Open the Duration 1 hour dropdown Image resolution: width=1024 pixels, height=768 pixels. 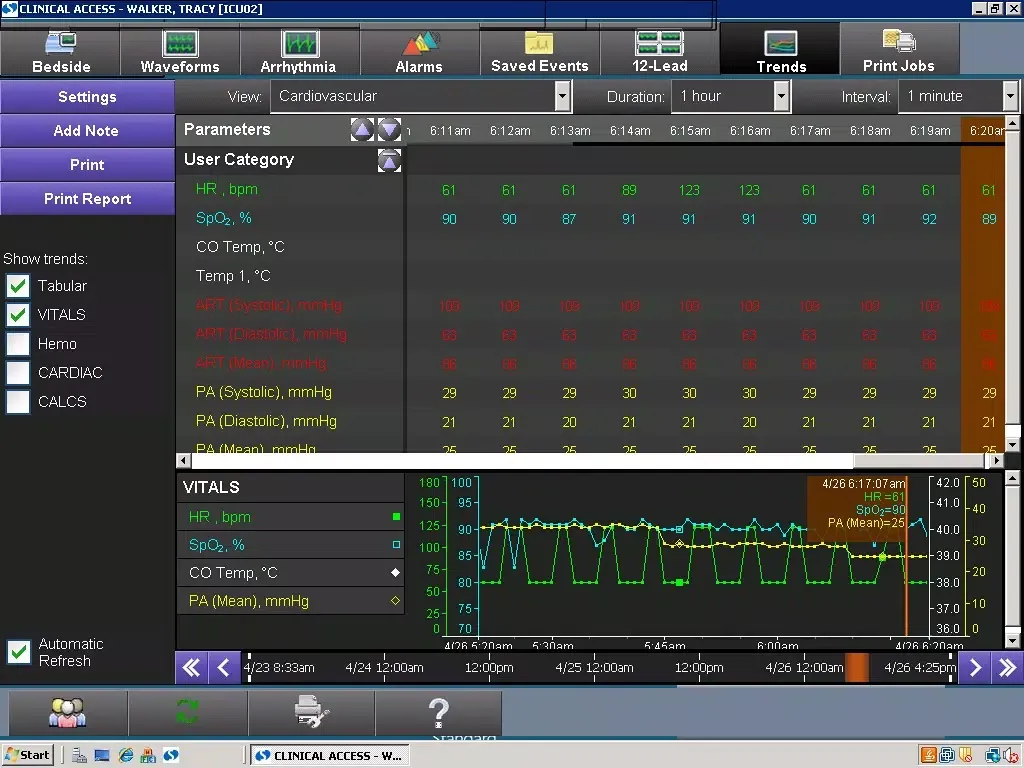[781, 97]
